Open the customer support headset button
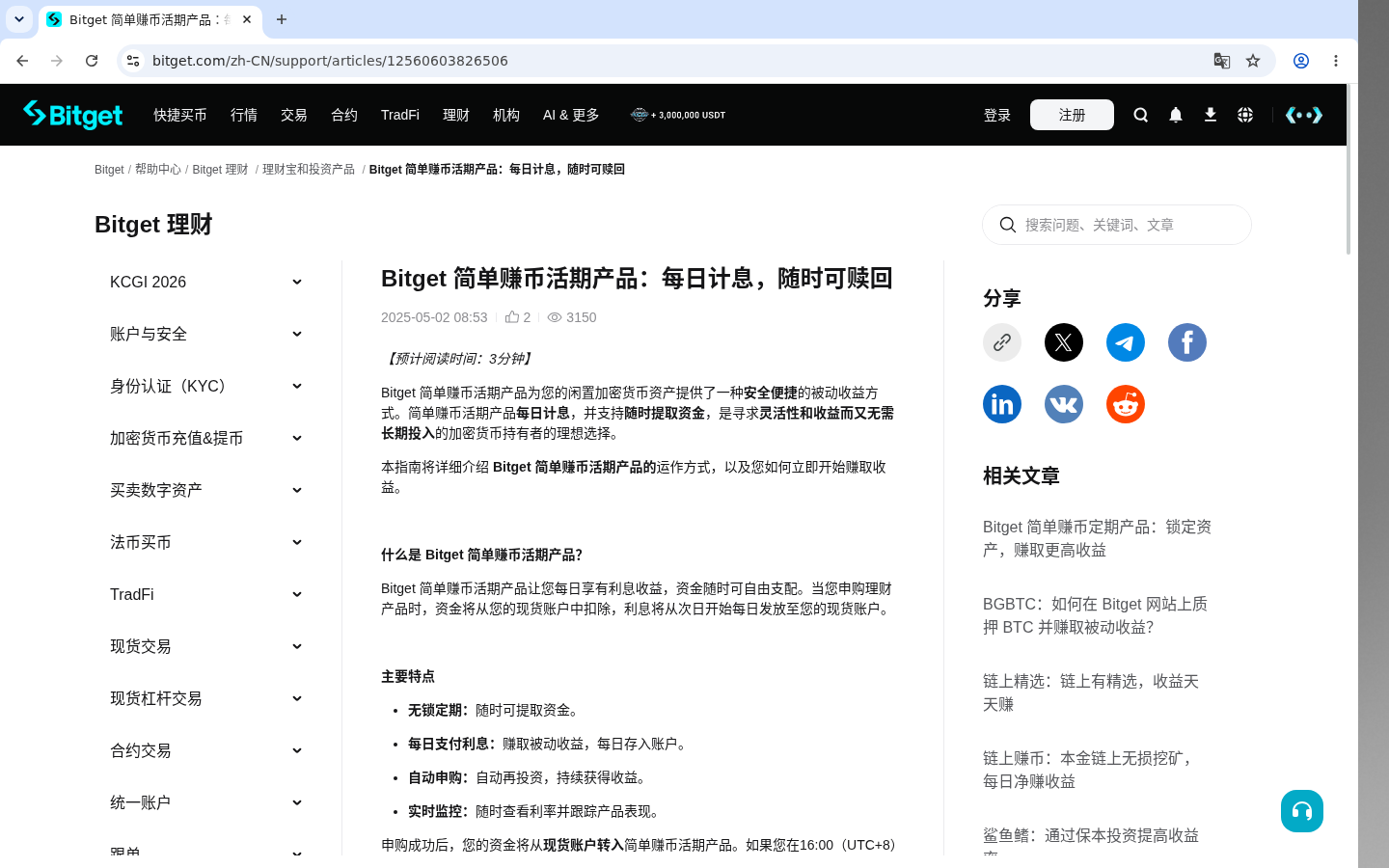Image resolution: width=1389 pixels, height=868 pixels. point(1302,811)
